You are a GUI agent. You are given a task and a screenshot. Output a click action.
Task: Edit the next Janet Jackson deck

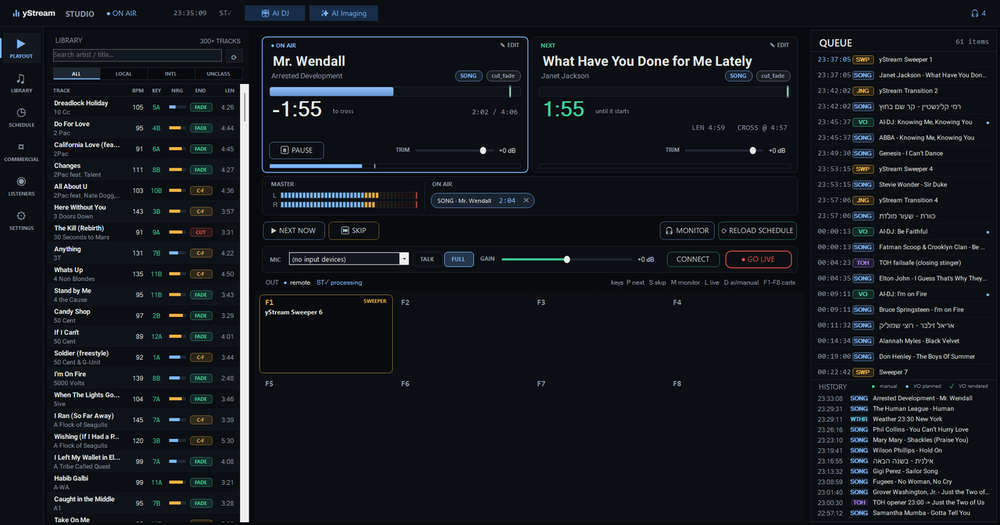(779, 45)
